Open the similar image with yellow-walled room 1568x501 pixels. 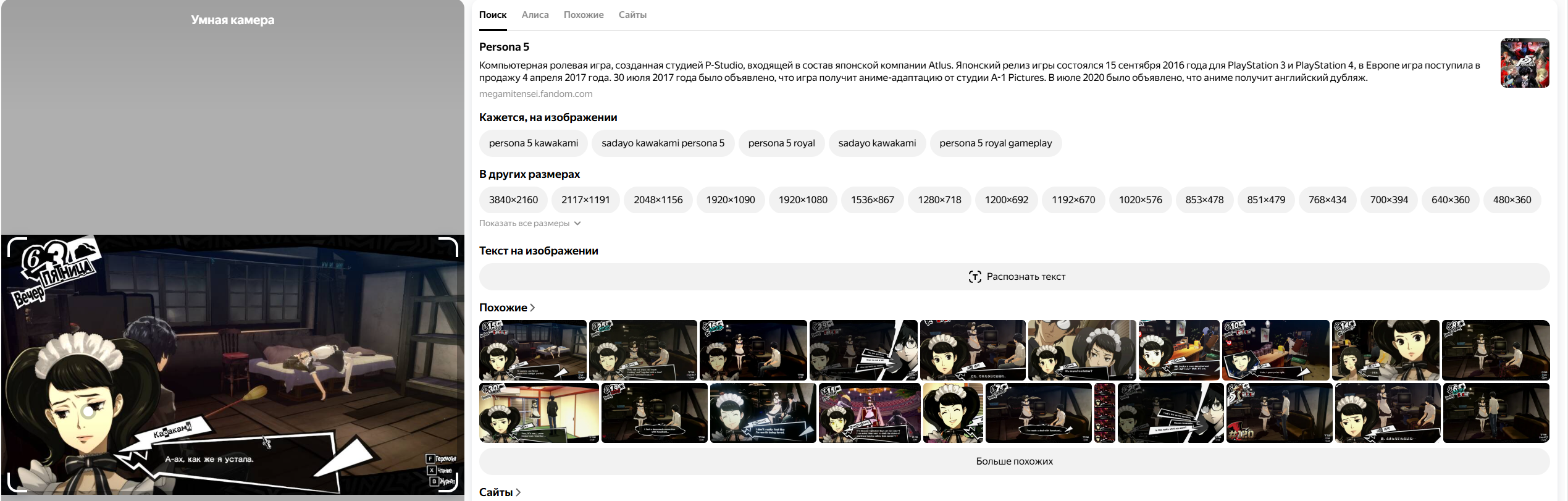pos(539,413)
